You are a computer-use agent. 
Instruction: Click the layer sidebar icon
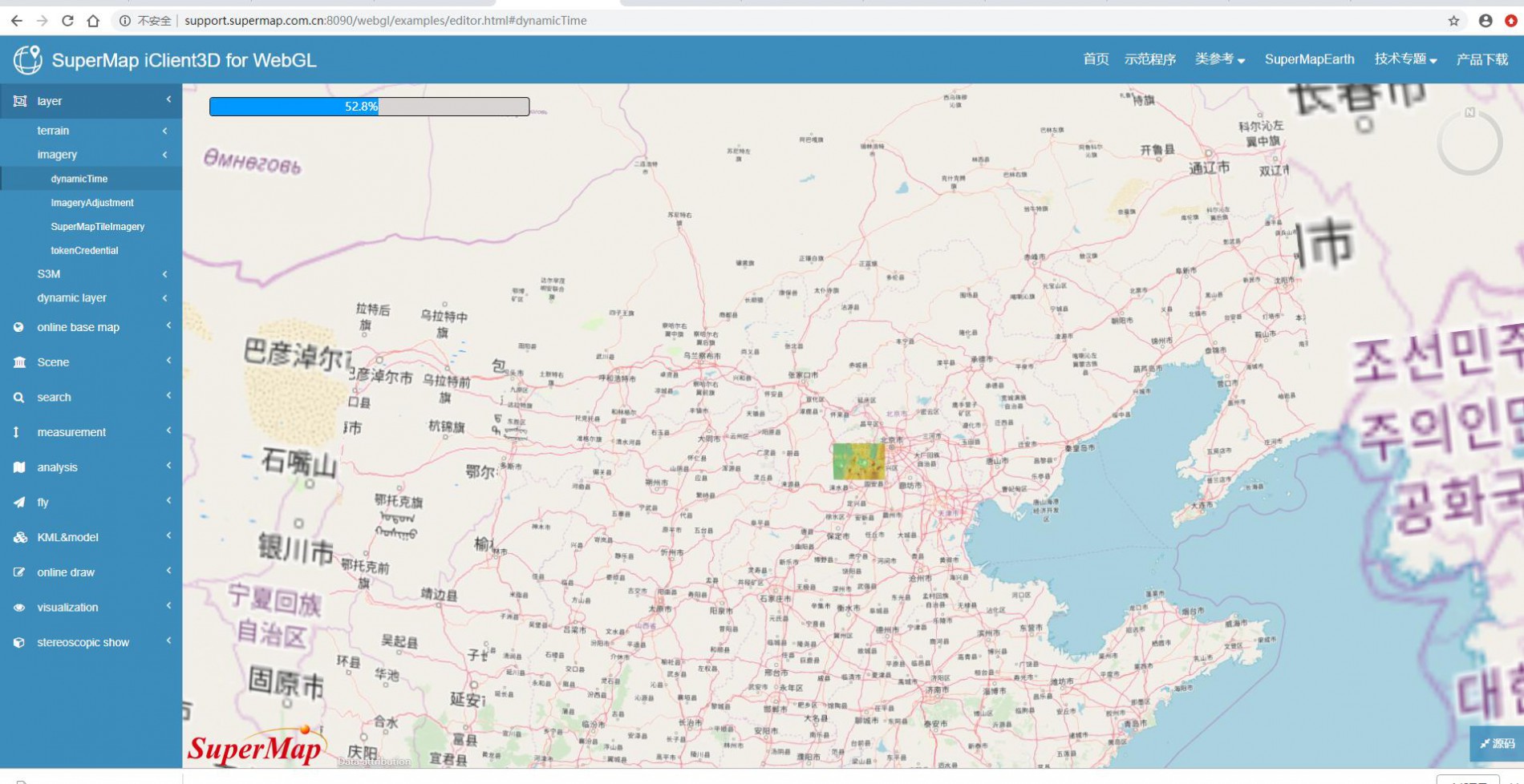[x=19, y=101]
